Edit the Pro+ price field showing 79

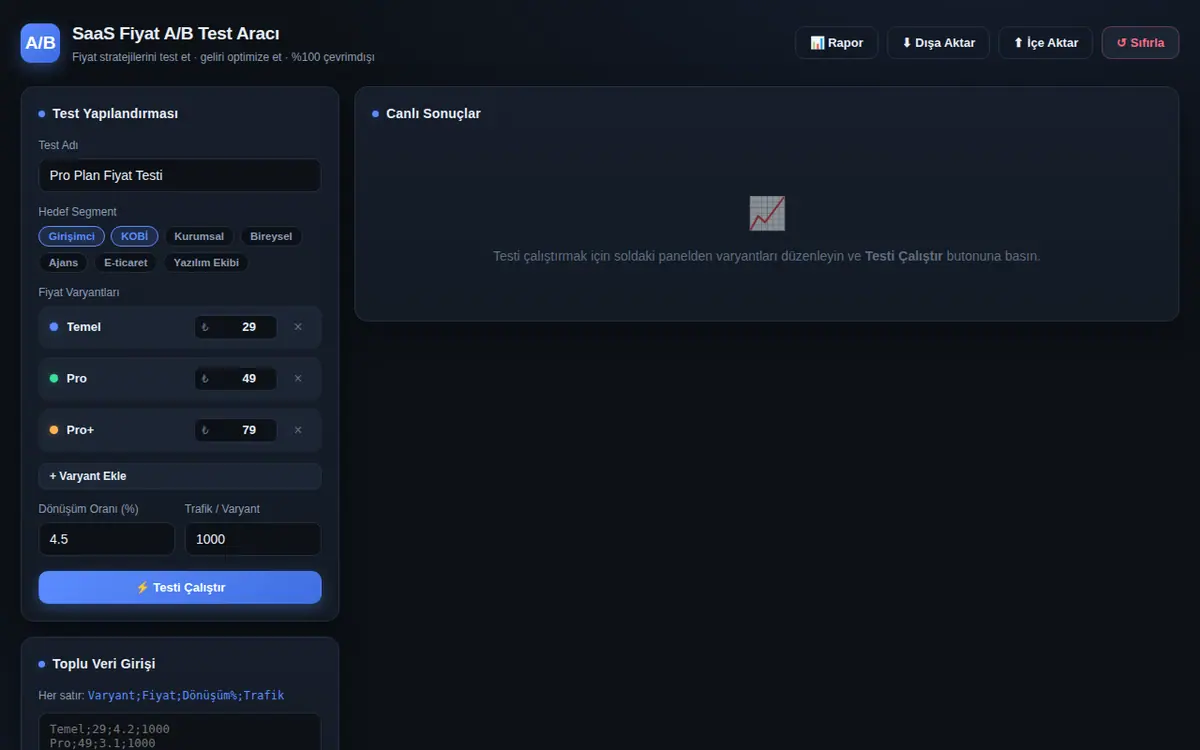[236, 430]
